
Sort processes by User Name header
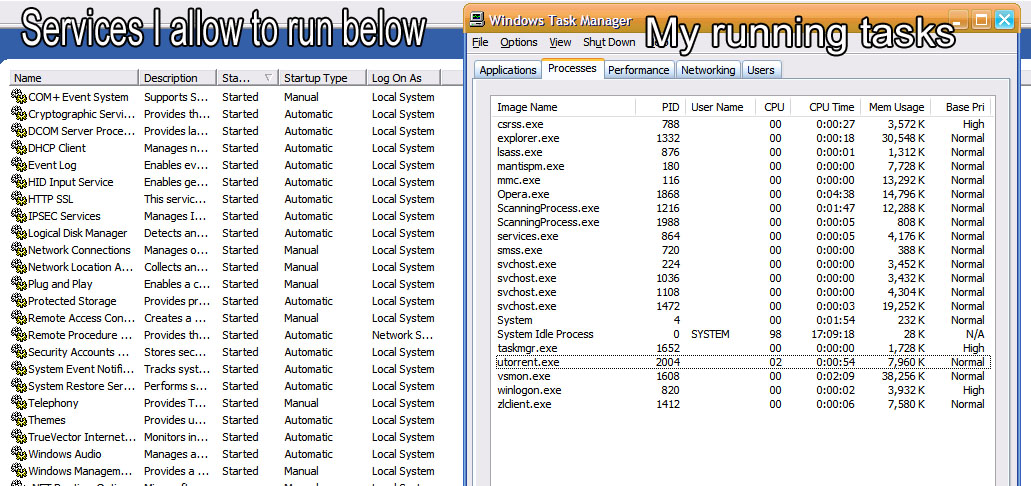[720, 107]
